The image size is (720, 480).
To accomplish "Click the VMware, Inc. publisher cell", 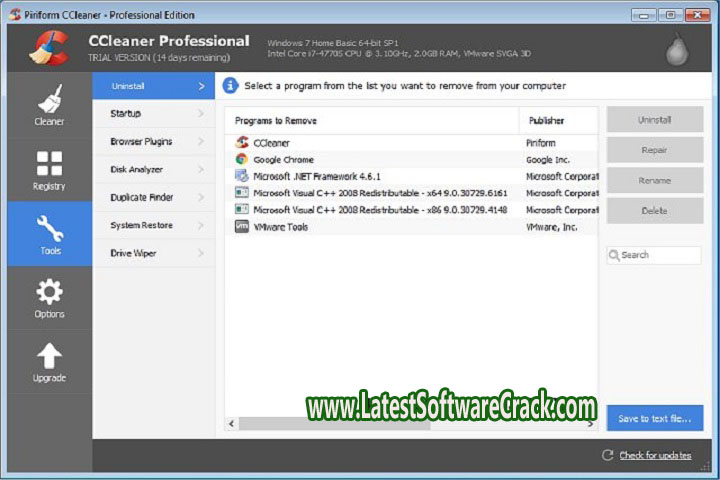I will pos(551,227).
